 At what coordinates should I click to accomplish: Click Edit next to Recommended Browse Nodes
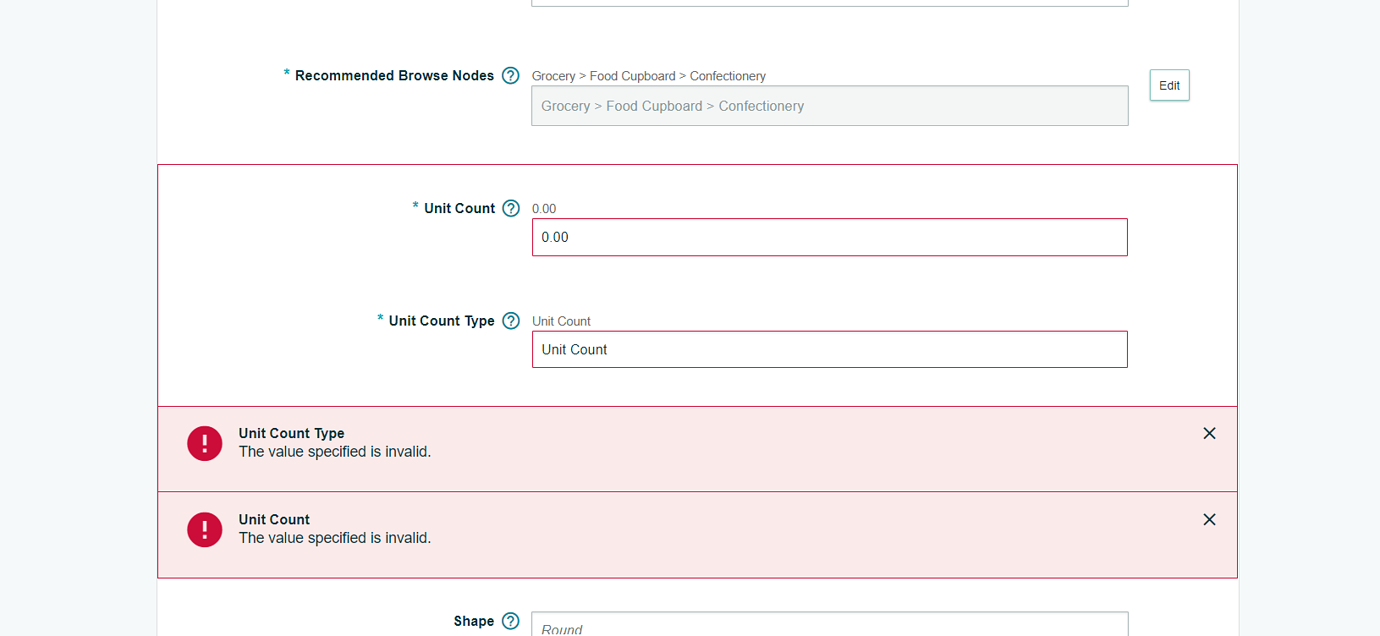[1168, 85]
